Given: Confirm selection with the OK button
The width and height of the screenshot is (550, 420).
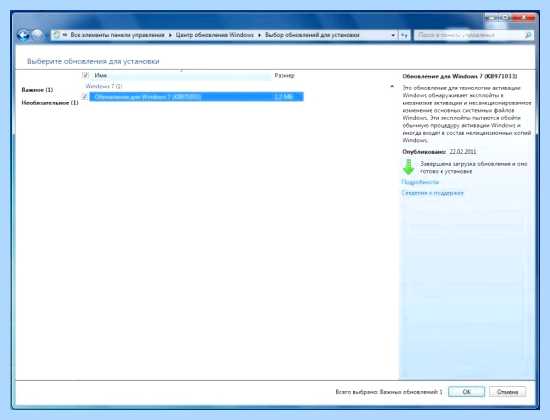Looking at the screenshot, I should 466,392.
